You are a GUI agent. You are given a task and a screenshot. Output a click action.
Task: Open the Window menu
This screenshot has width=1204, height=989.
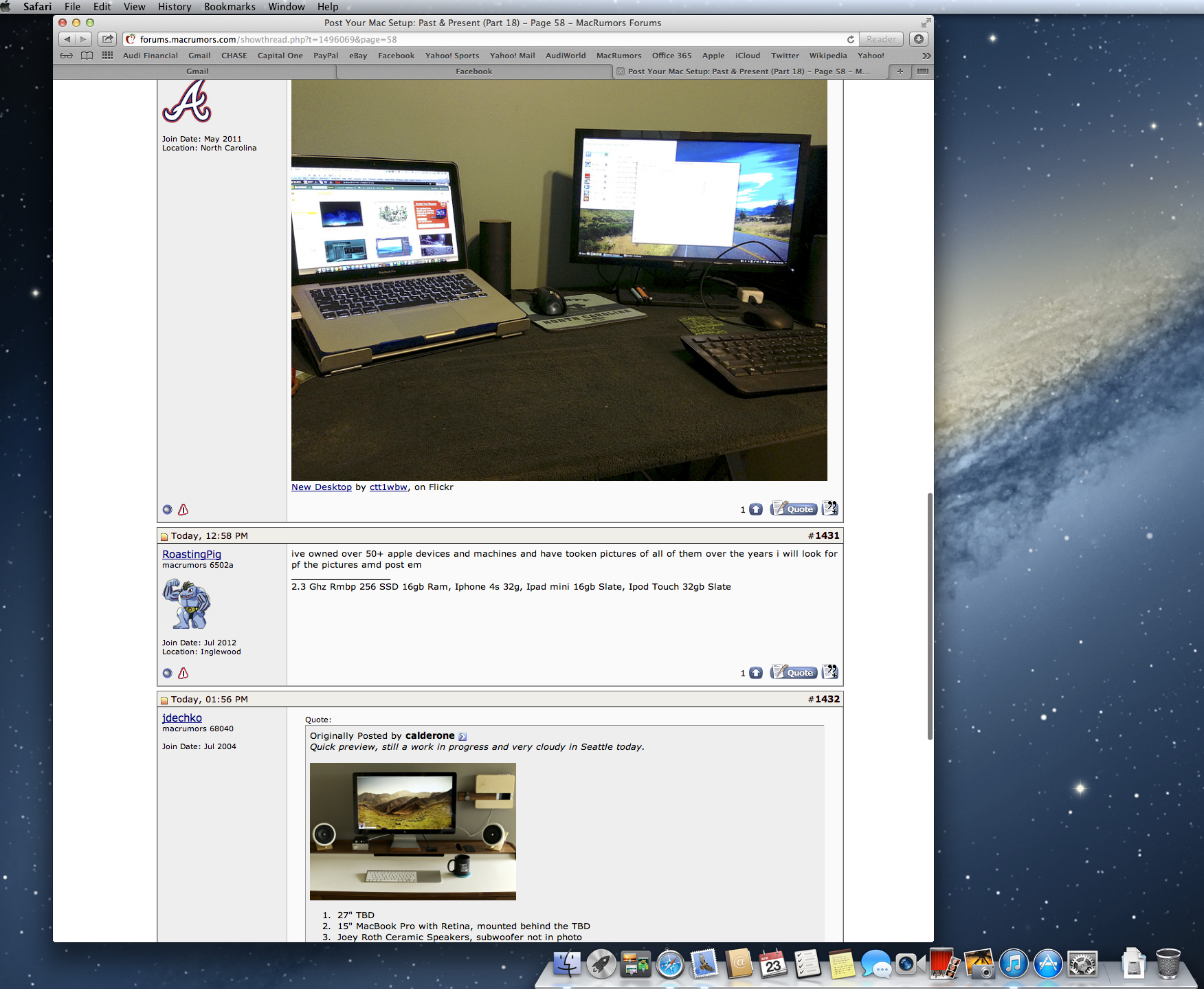(287, 7)
